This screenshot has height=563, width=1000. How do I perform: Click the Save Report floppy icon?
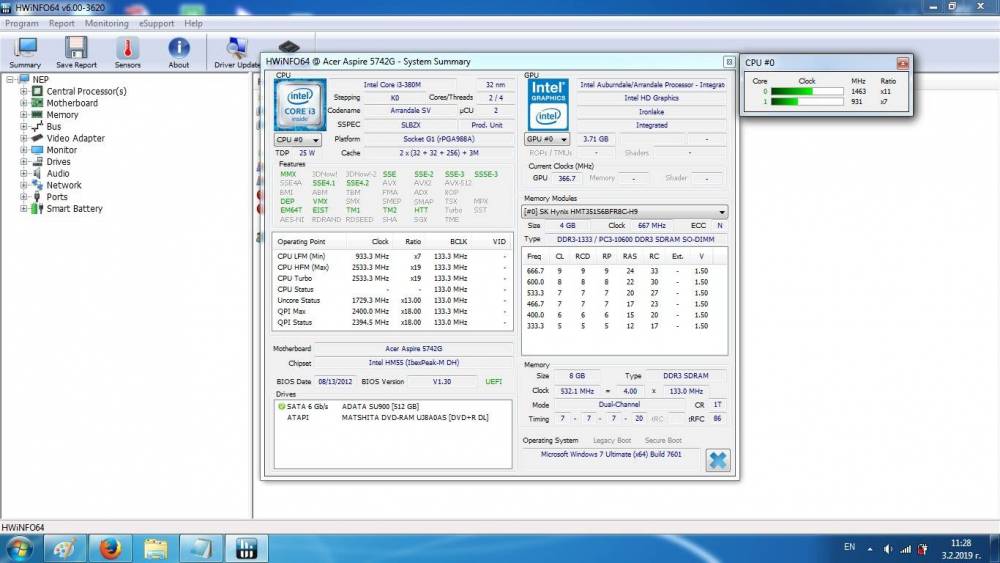(x=76, y=52)
